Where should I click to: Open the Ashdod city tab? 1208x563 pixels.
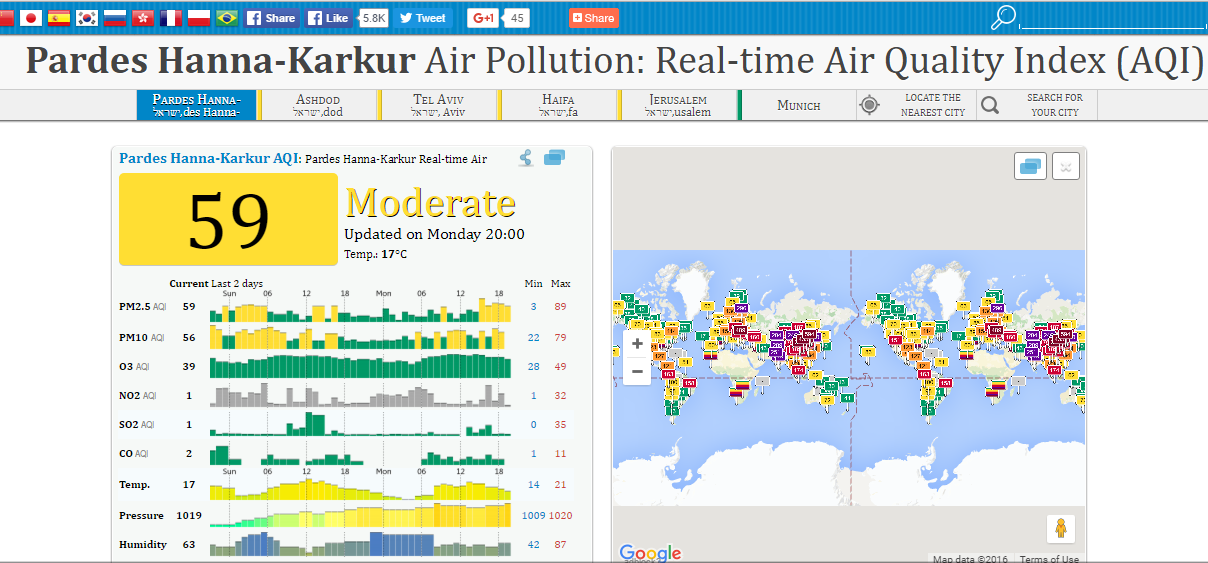[318, 105]
